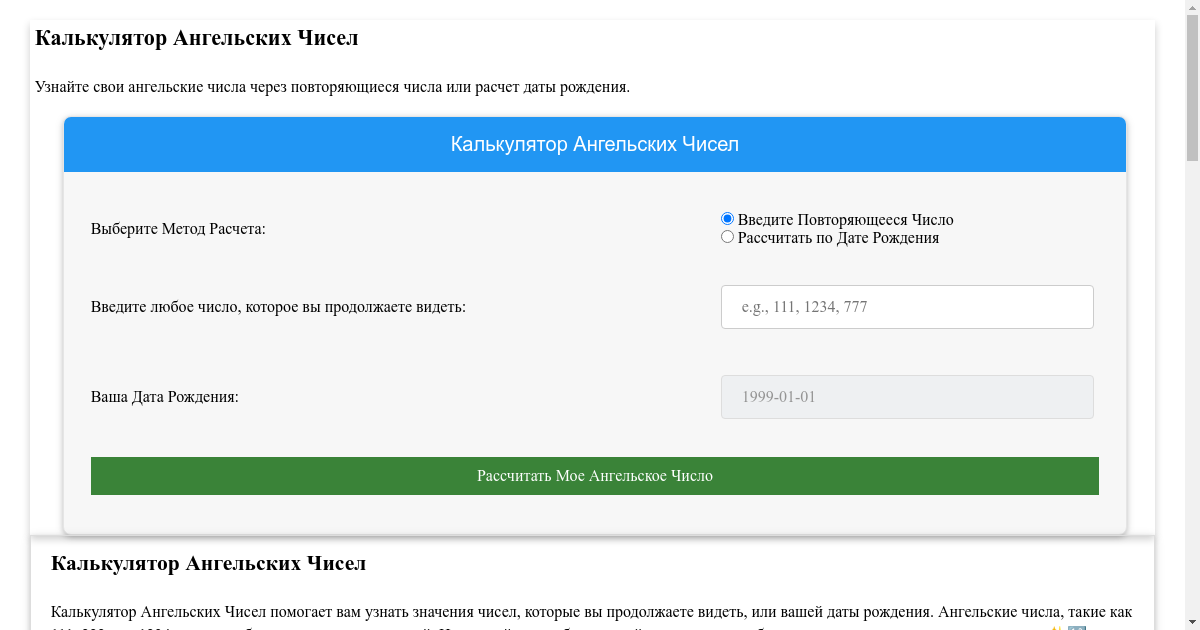Click the 'Ваша Дата Рождения:' label
This screenshot has width=1200, height=630.
click(x=165, y=397)
